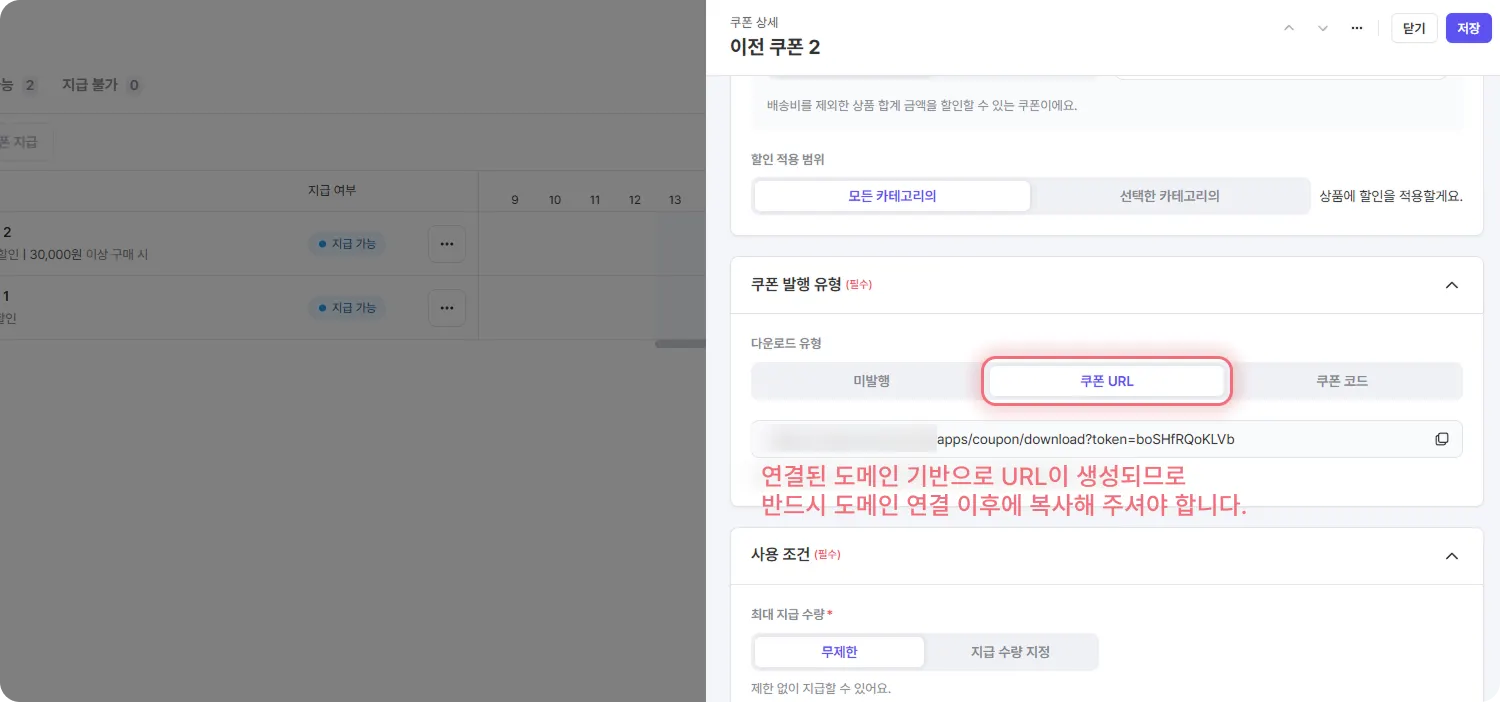
Task: Open more menu for 지급 가능 row 1
Action: pos(447,307)
